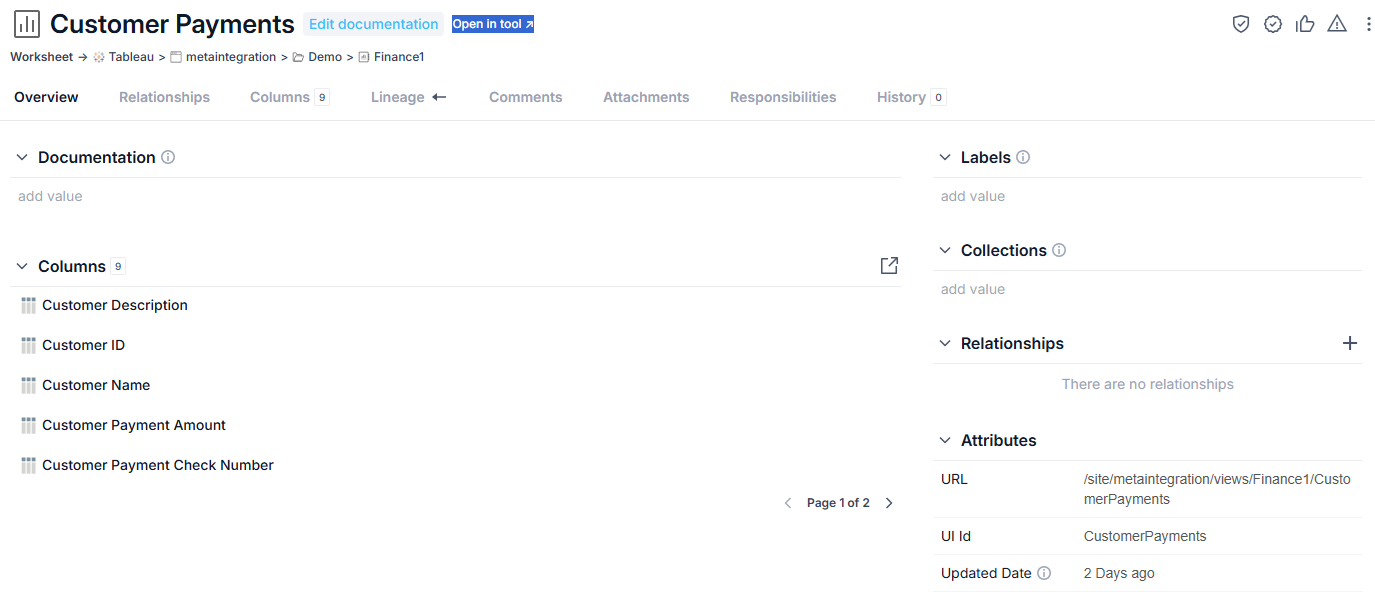Open the Customer Payment Check Number column

coord(158,465)
